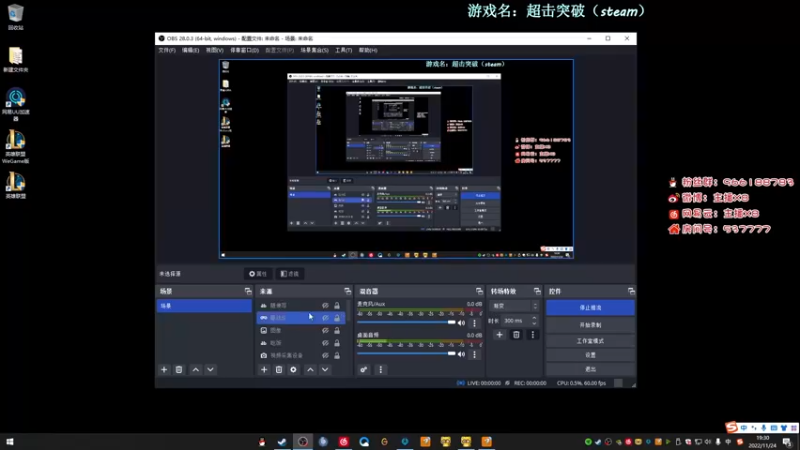Open the 帮助(H) menu
The width and height of the screenshot is (800, 450).
[x=368, y=50]
